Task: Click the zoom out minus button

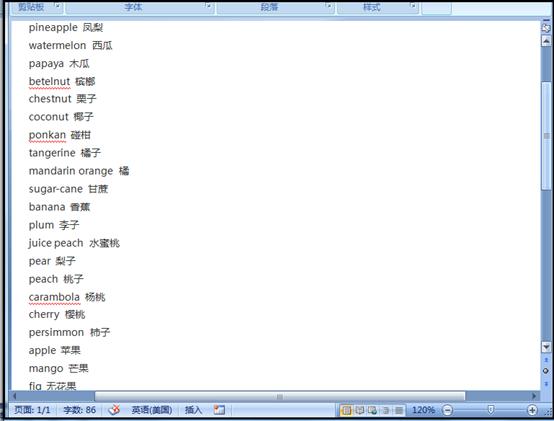Action: click(447, 410)
